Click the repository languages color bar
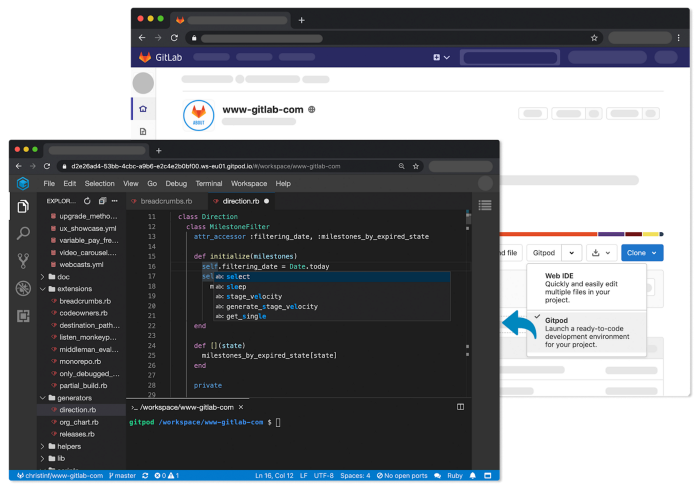Screen dimensions: 700x488 581,234
